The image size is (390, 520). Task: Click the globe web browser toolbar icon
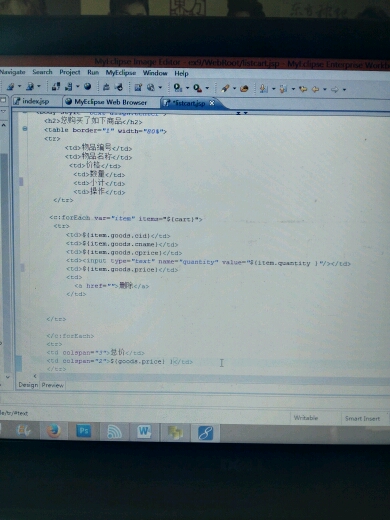[x=87, y=87]
